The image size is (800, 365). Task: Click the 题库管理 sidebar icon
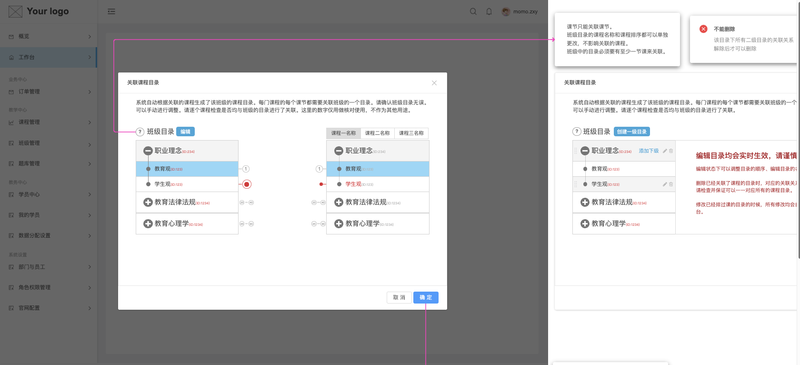[11, 163]
